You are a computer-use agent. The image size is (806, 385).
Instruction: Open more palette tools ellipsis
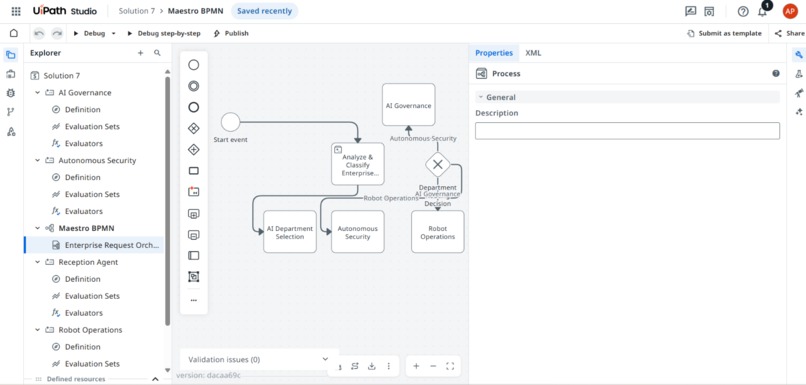[x=193, y=300]
